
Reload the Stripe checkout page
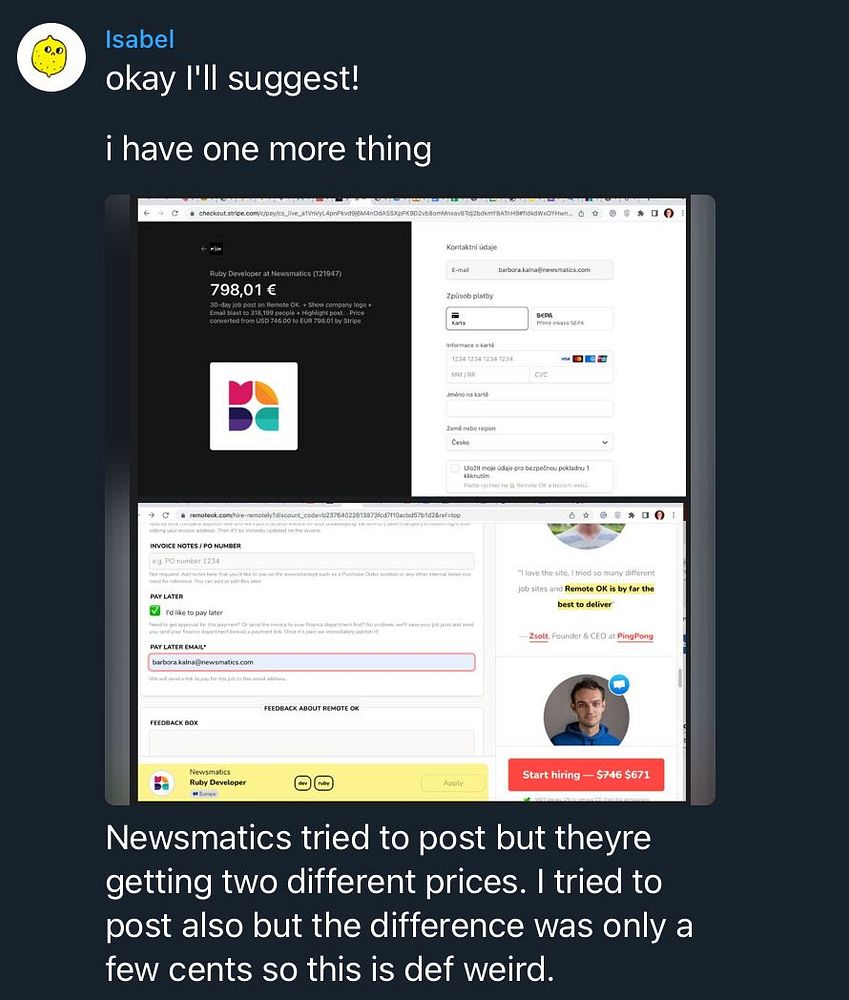coord(175,214)
